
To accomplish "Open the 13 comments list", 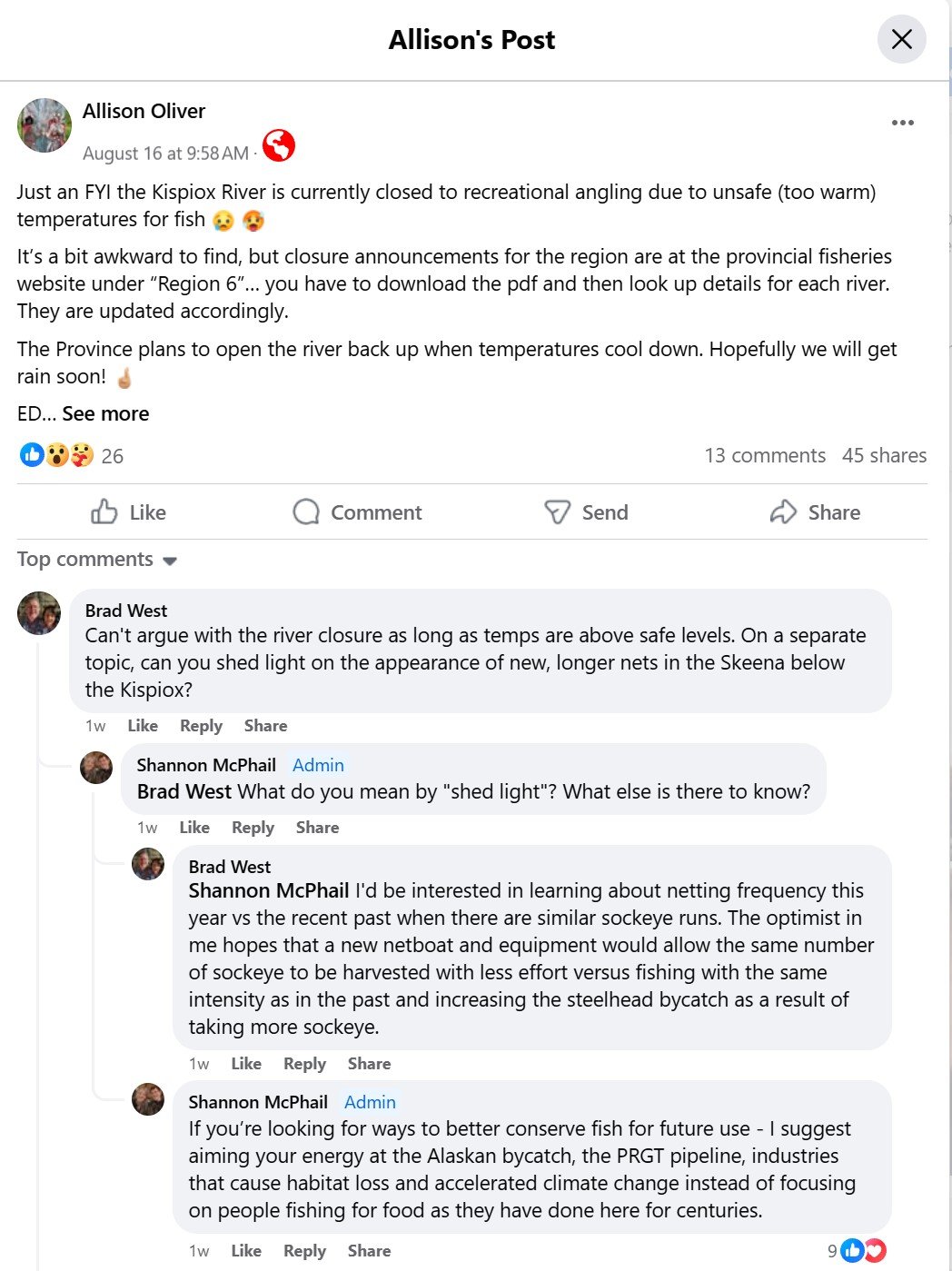I will (x=765, y=455).
